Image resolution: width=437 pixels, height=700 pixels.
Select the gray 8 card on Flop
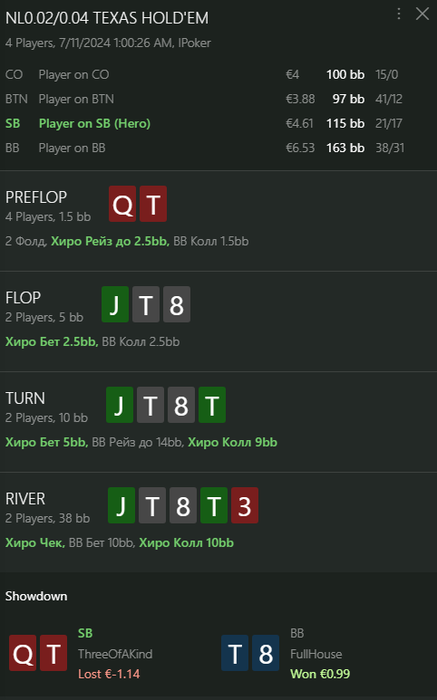177,304
